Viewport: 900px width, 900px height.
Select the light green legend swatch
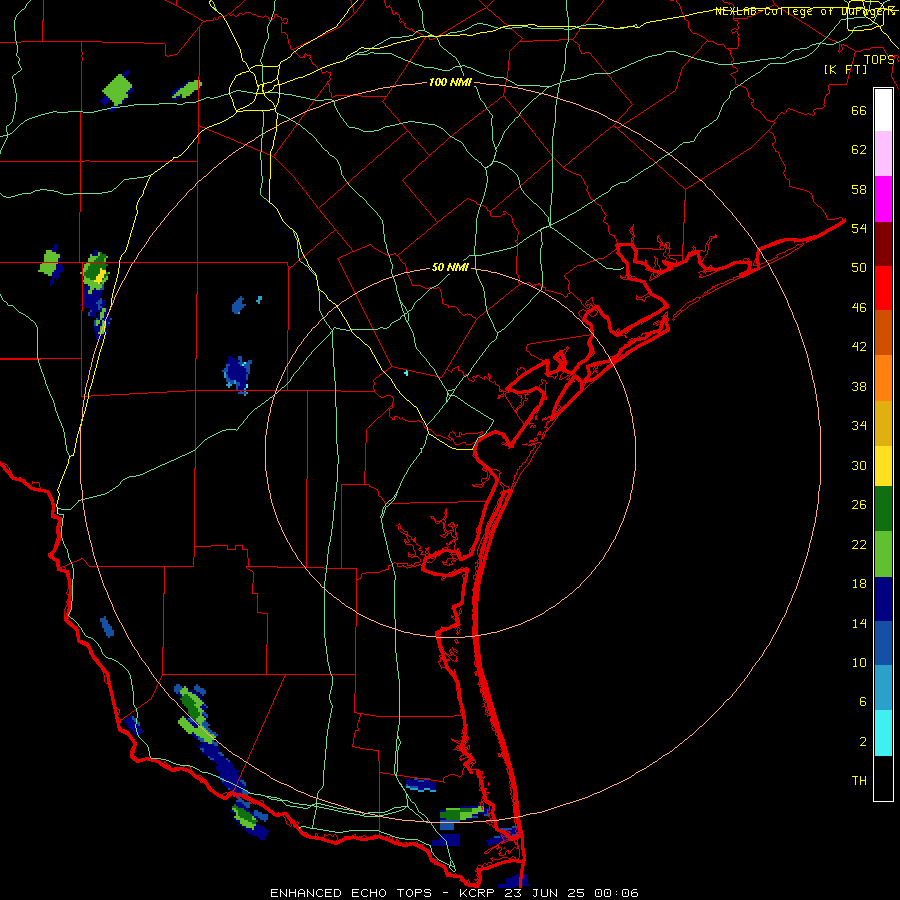click(x=883, y=554)
